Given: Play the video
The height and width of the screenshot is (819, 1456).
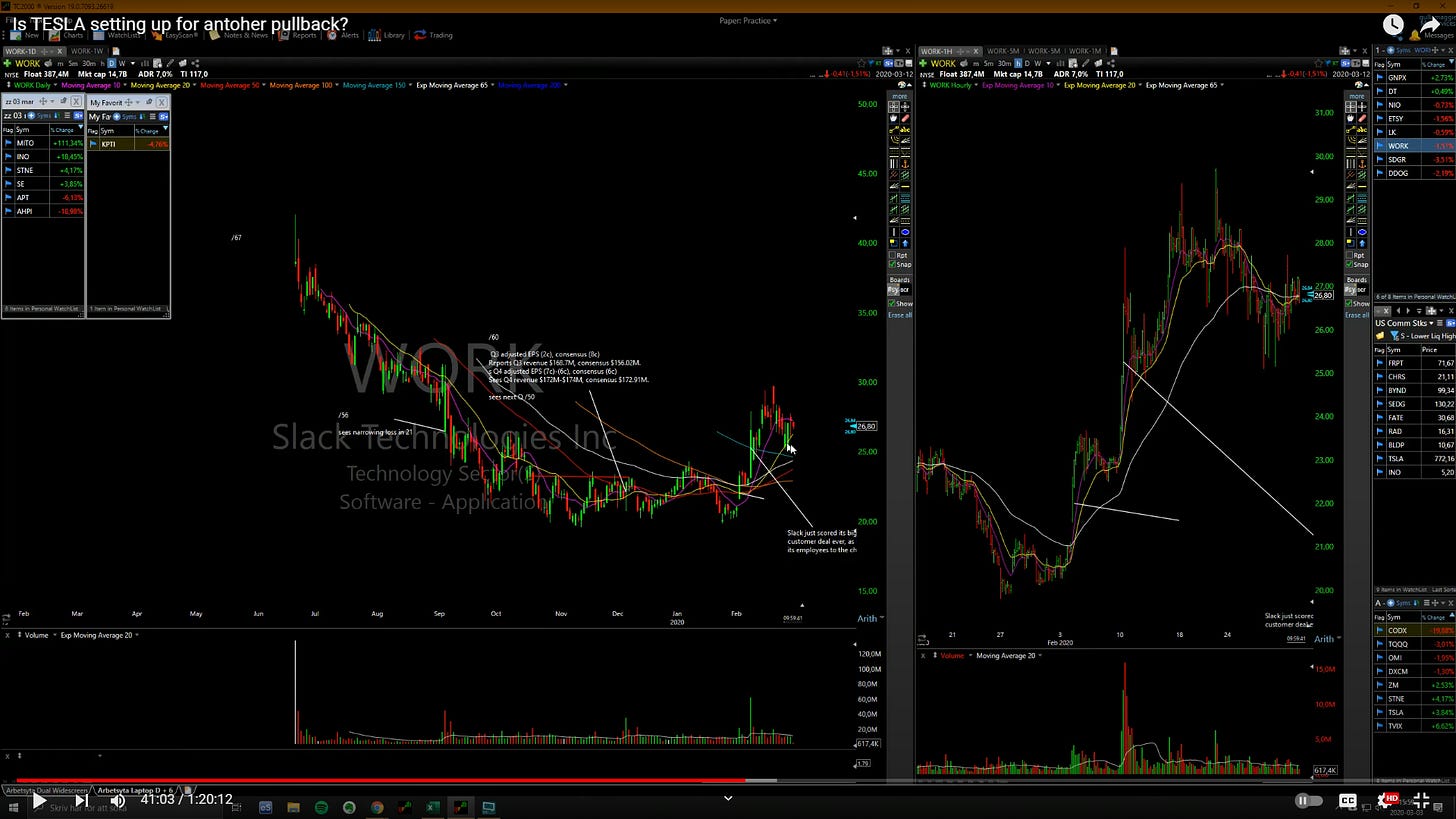Looking at the screenshot, I should [x=38, y=800].
